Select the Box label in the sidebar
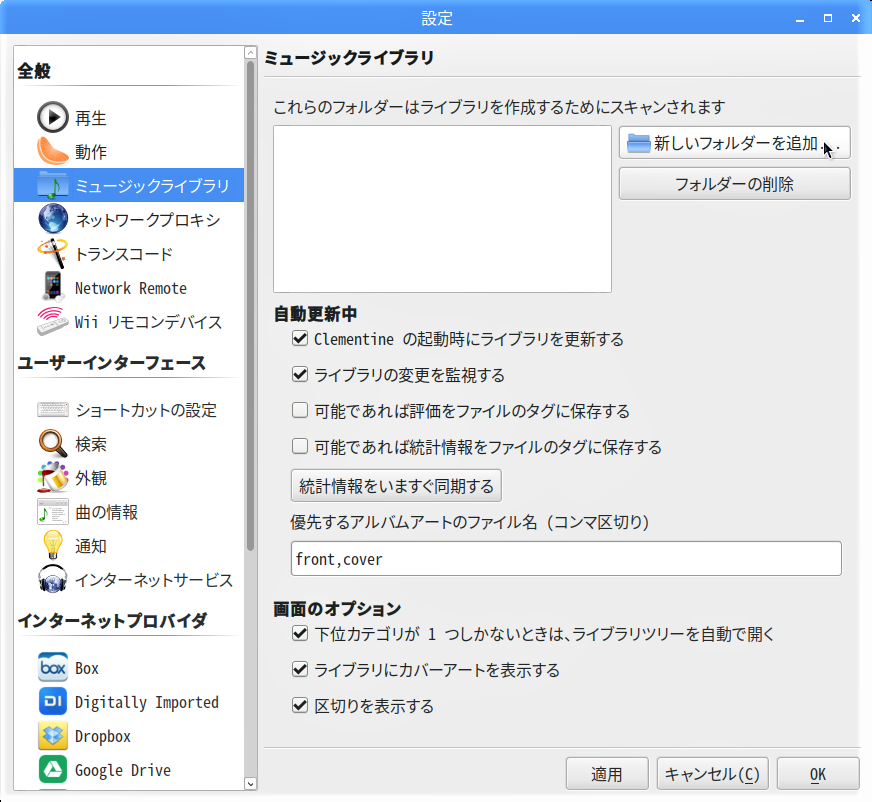The image size is (872, 802). [87, 668]
